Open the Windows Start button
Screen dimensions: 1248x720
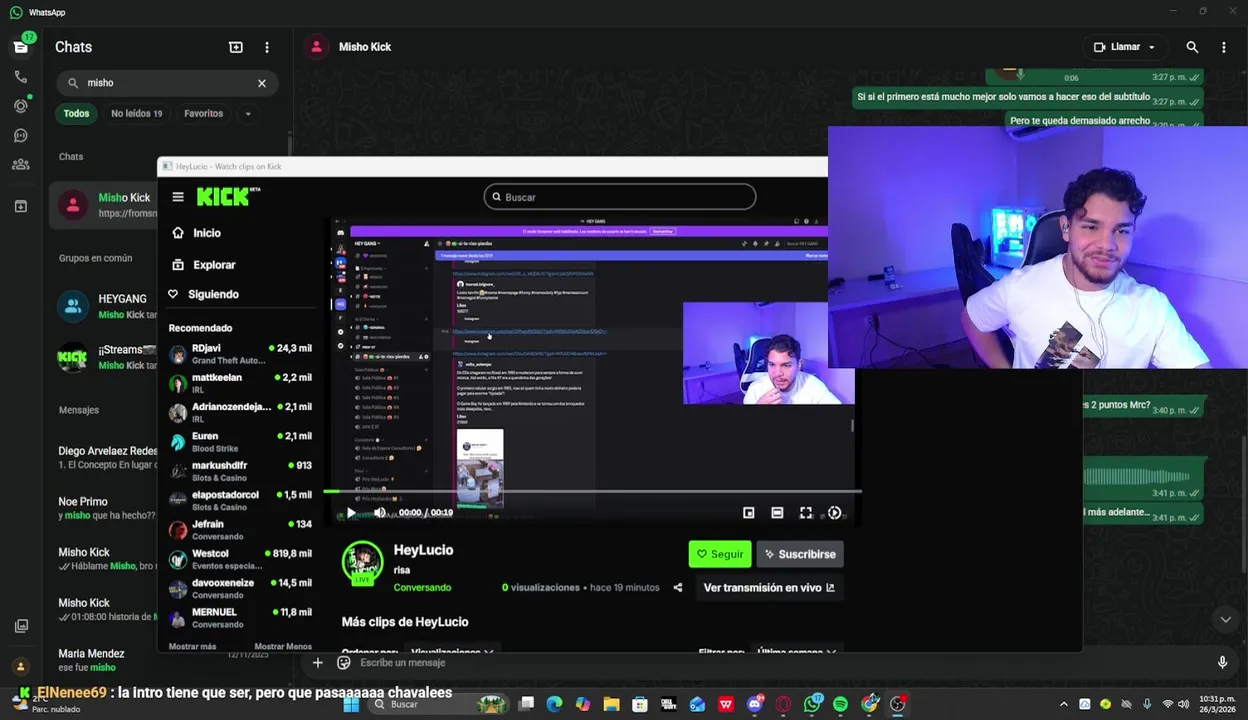pos(351,704)
